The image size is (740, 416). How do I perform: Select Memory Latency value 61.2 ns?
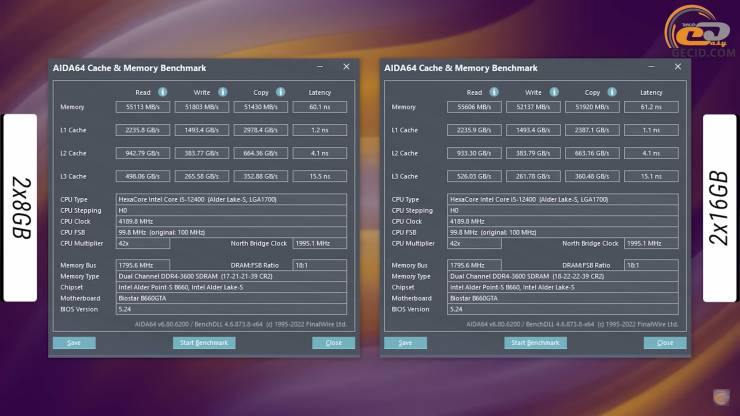point(651,107)
